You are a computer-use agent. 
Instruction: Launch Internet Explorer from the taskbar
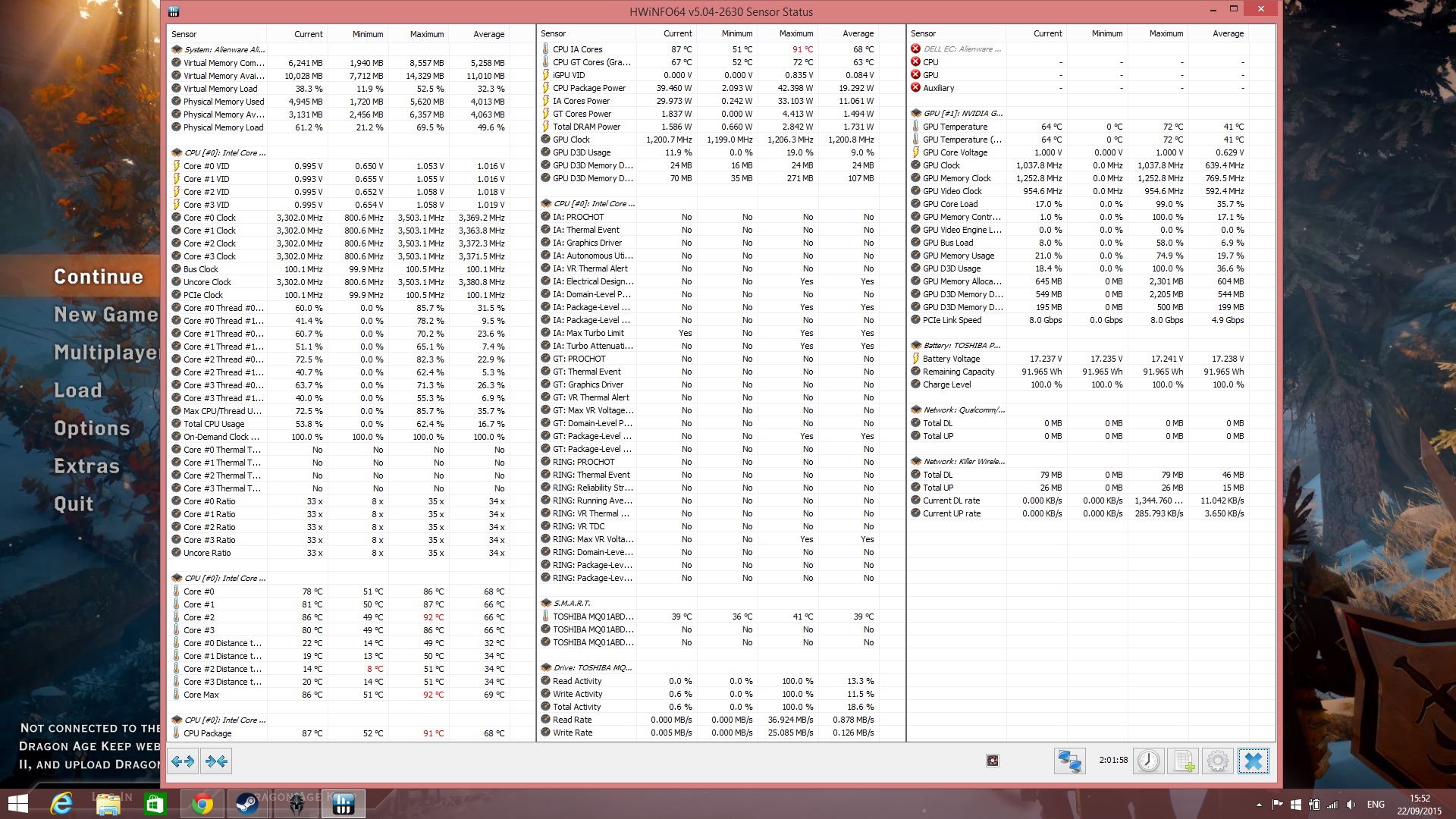61,804
